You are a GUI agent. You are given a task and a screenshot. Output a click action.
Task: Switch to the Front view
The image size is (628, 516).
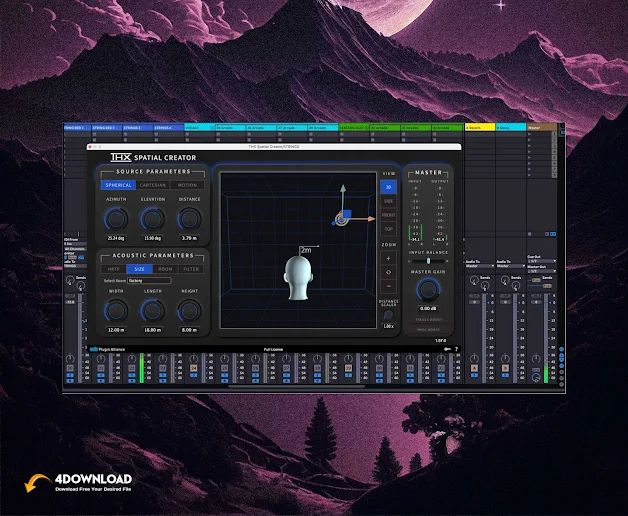point(388,215)
